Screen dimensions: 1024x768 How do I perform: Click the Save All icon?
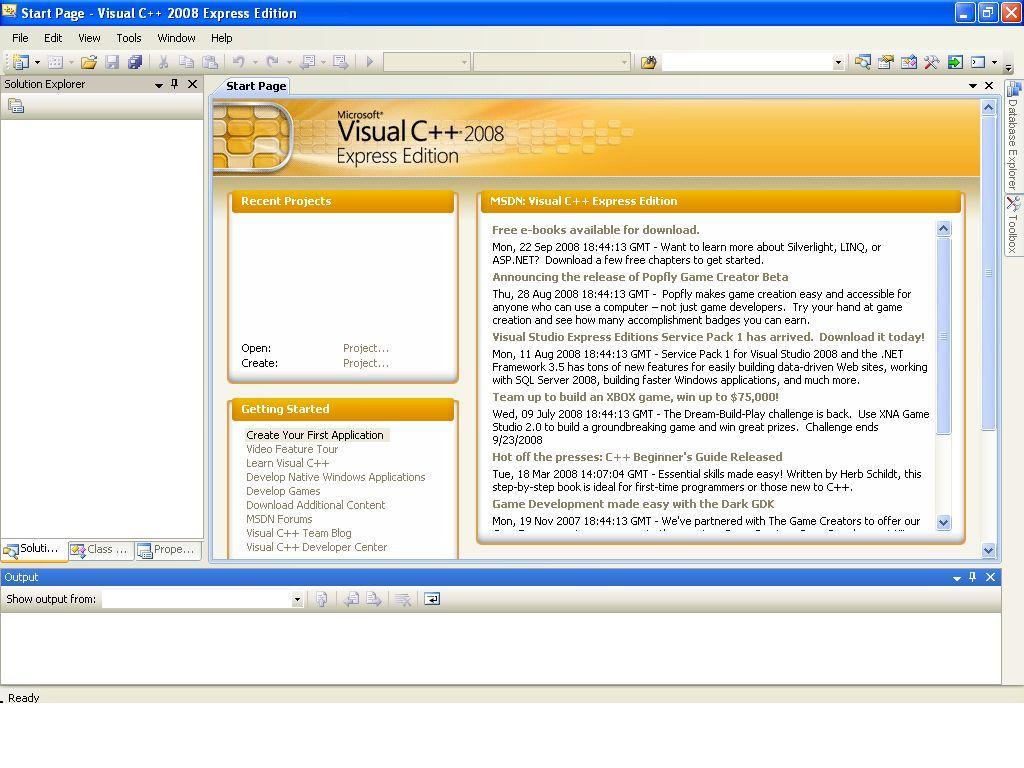(135, 62)
